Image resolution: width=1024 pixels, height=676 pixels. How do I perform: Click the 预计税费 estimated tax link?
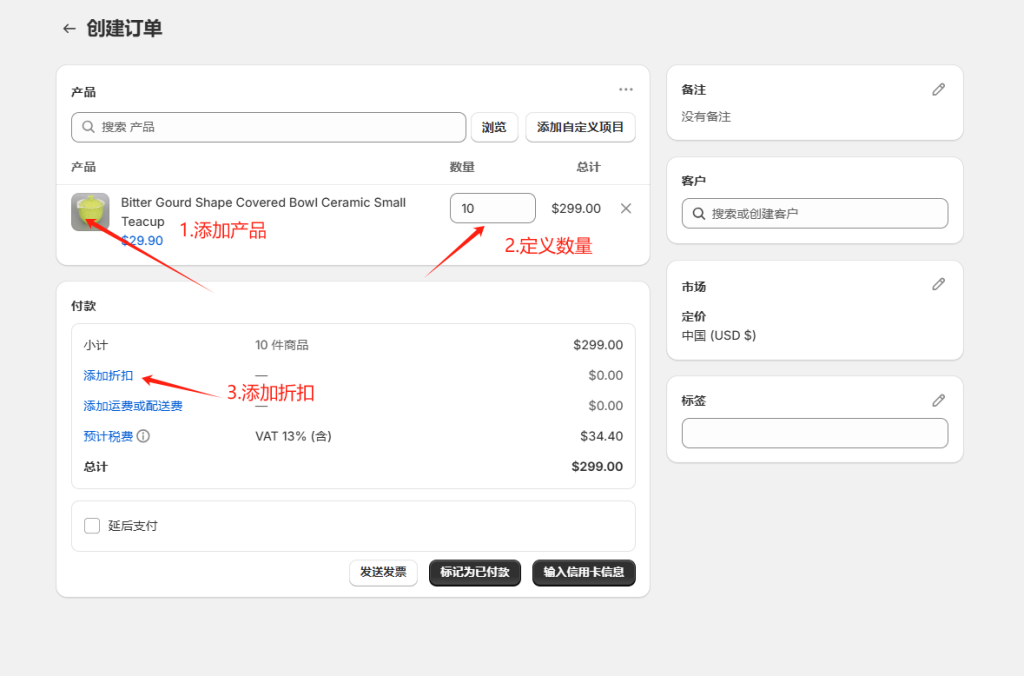(x=109, y=436)
